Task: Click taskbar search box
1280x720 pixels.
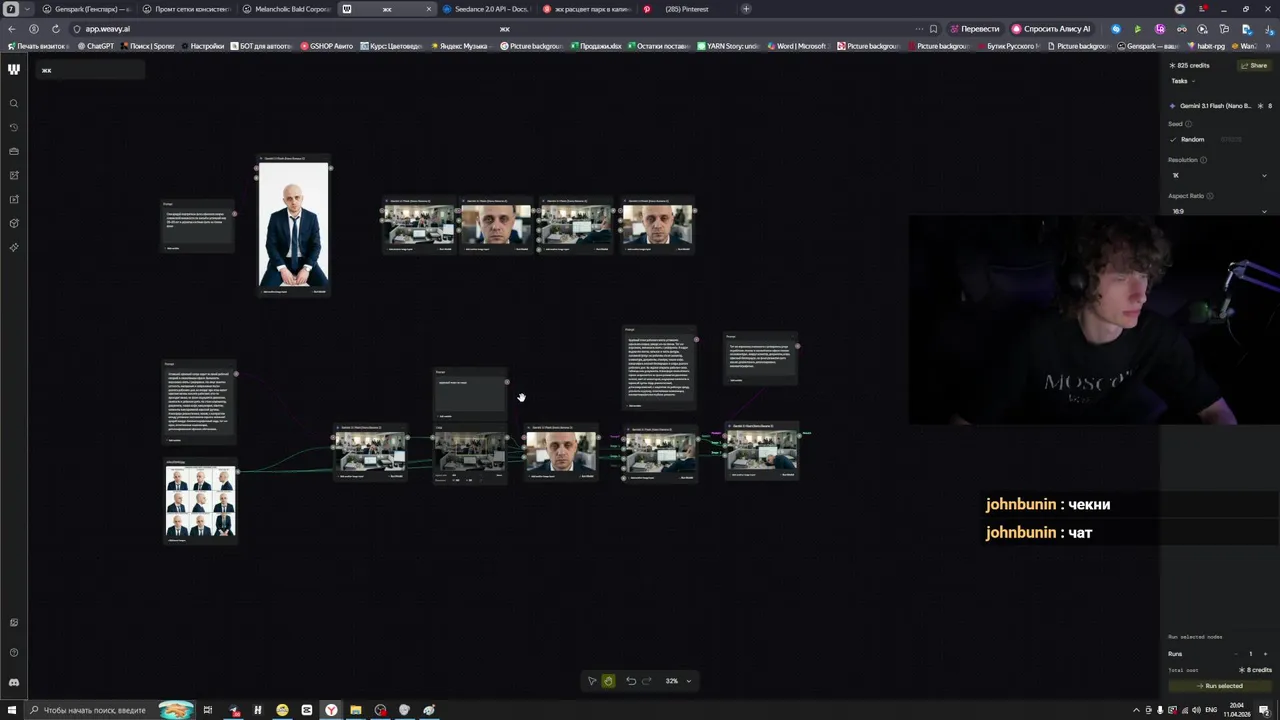Action: tap(110, 710)
